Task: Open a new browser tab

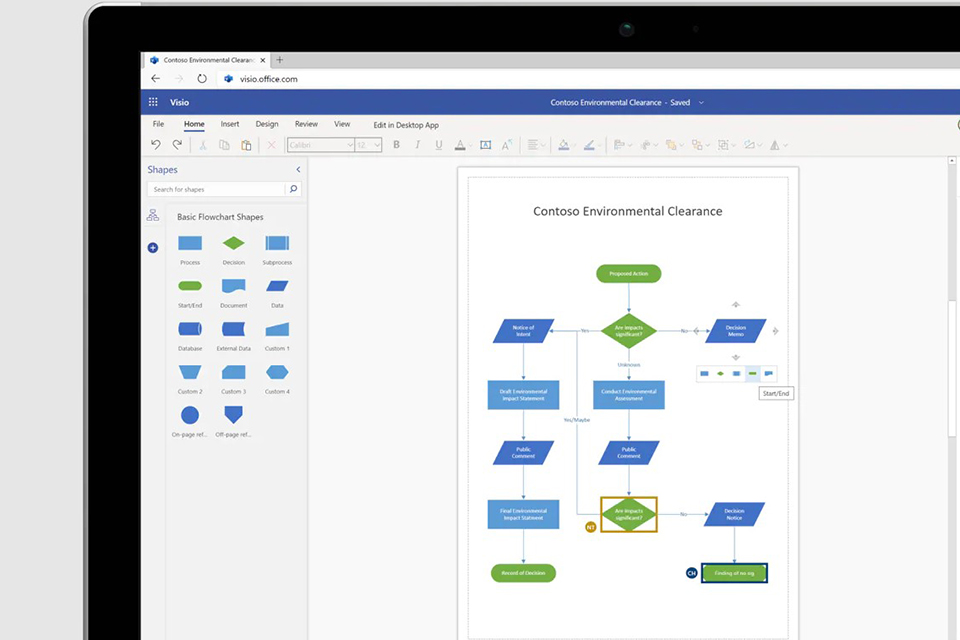Action: 280,59
